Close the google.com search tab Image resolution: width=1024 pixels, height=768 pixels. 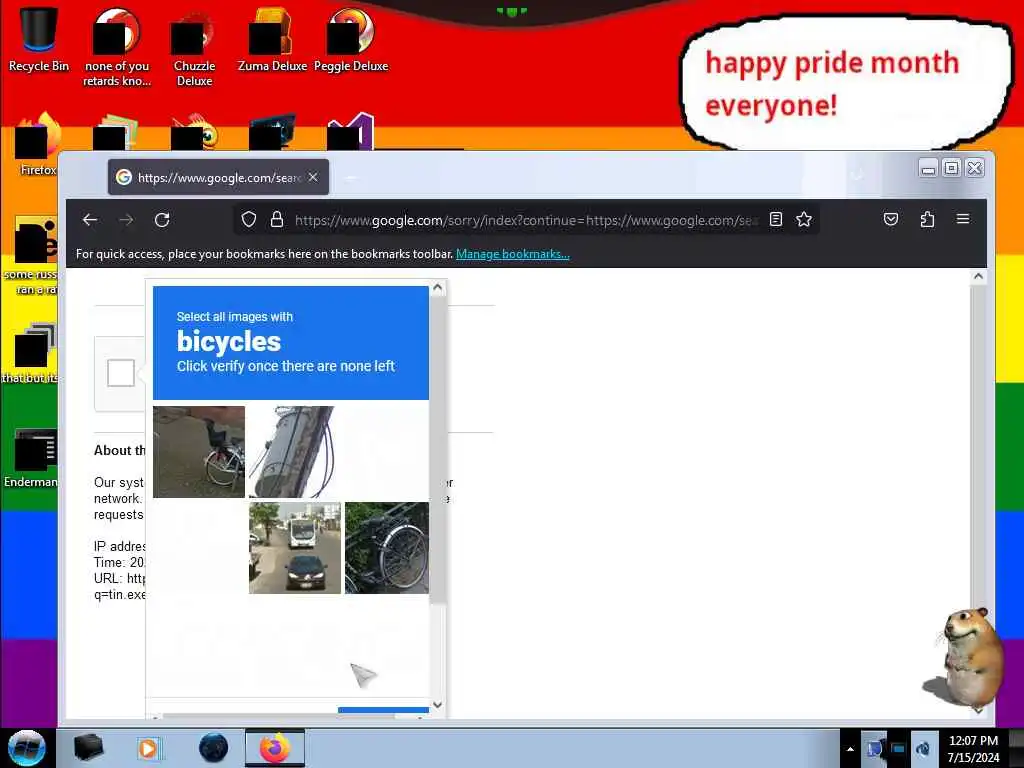click(x=313, y=177)
